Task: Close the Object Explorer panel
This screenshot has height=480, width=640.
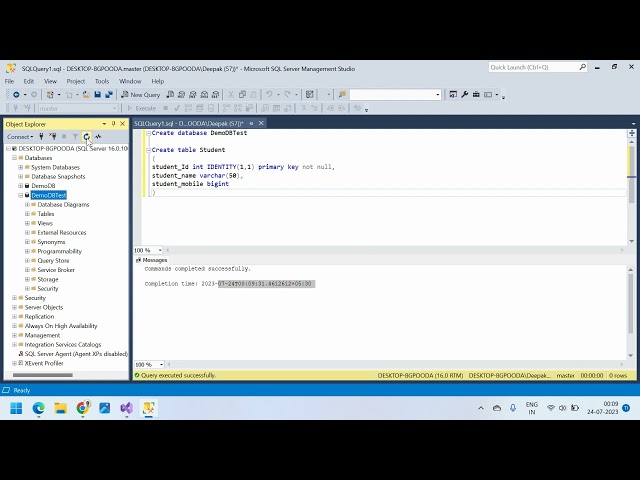Action: click(x=122, y=124)
